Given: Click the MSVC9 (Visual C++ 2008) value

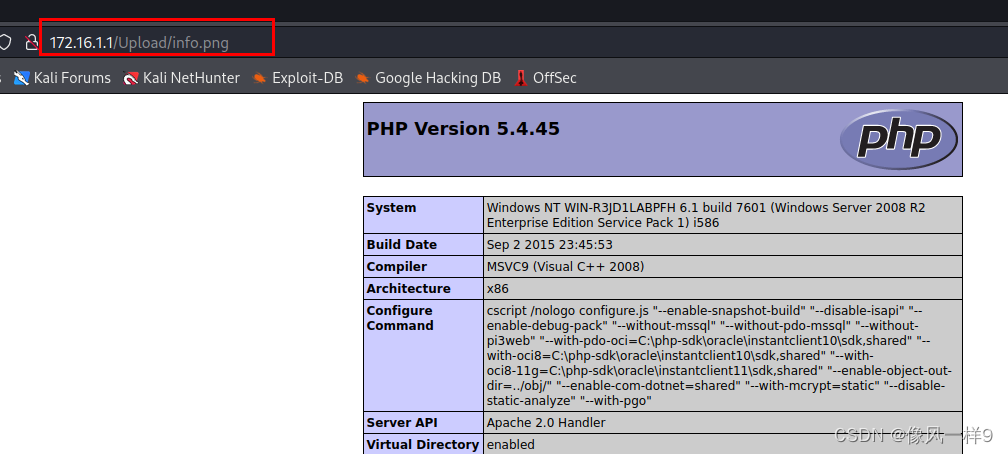Looking at the screenshot, I should point(566,266).
